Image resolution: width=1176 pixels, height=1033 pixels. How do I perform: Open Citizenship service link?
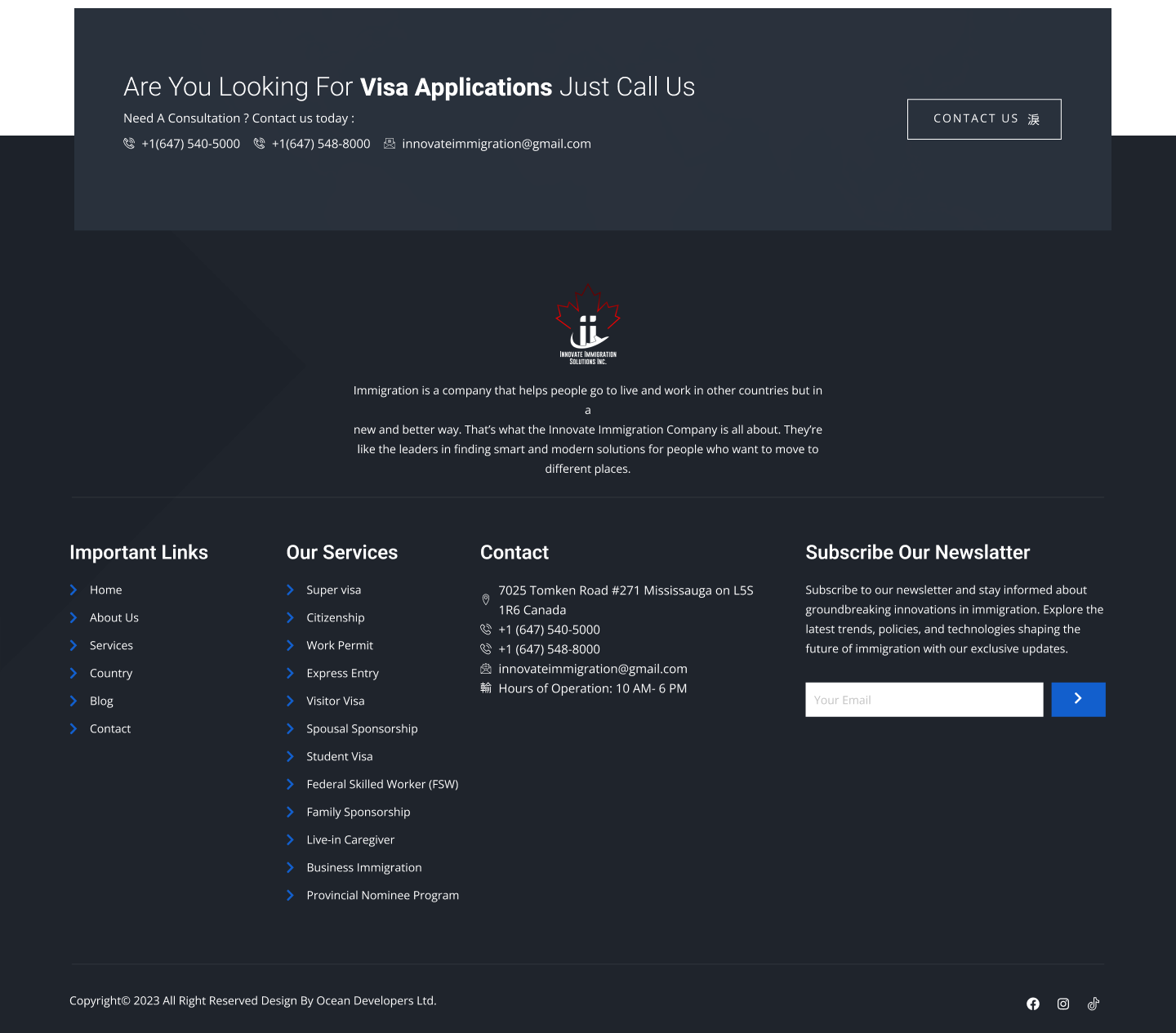point(336,617)
